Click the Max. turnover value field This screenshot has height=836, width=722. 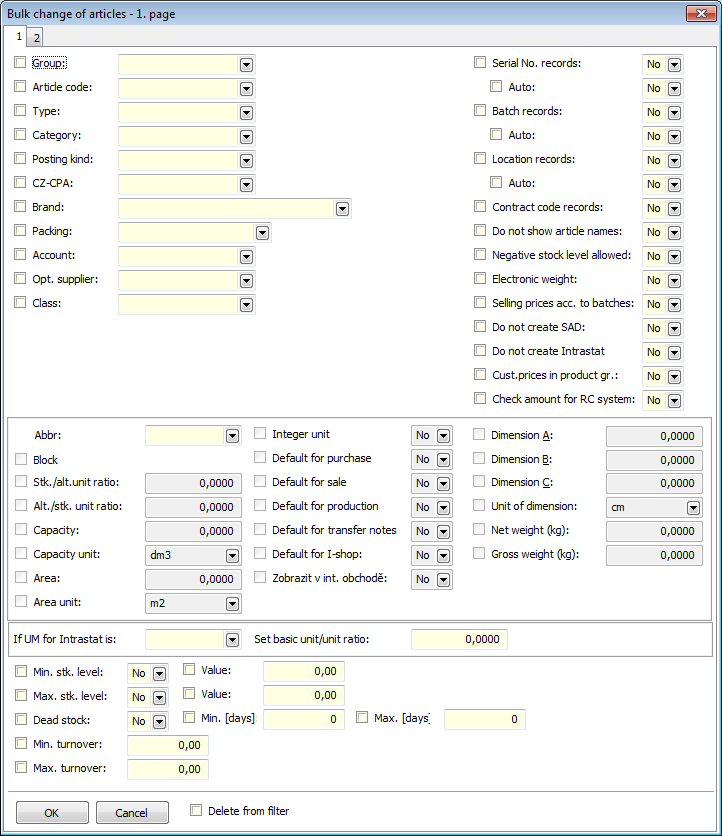(x=167, y=769)
